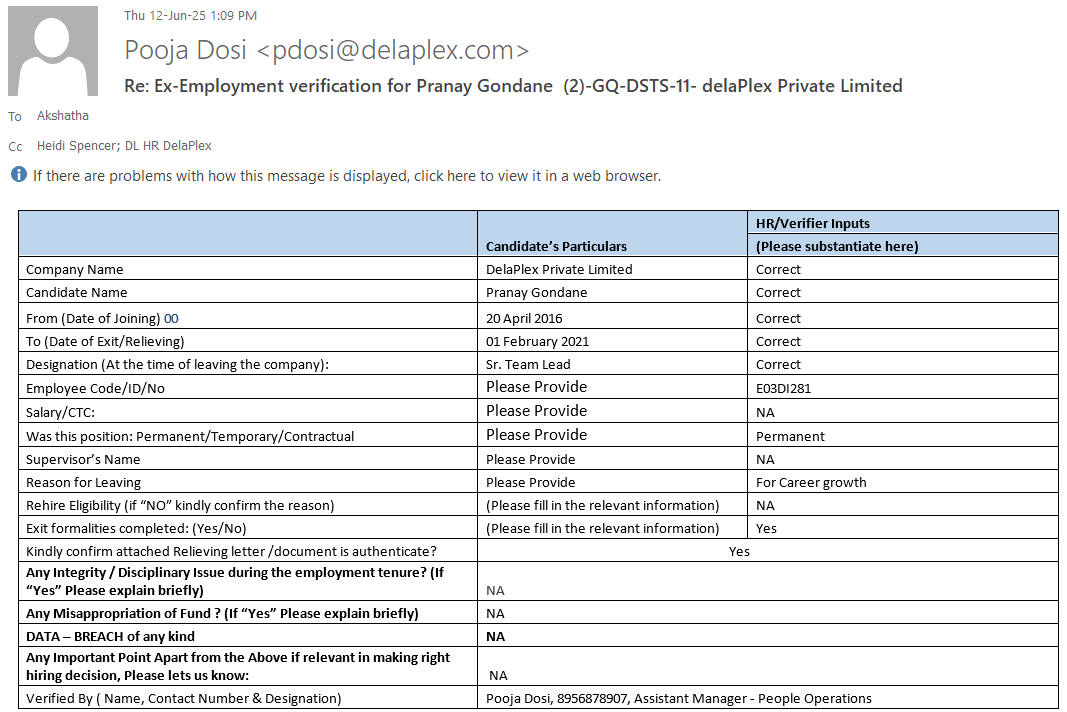Click the Company Name row label

(75, 270)
